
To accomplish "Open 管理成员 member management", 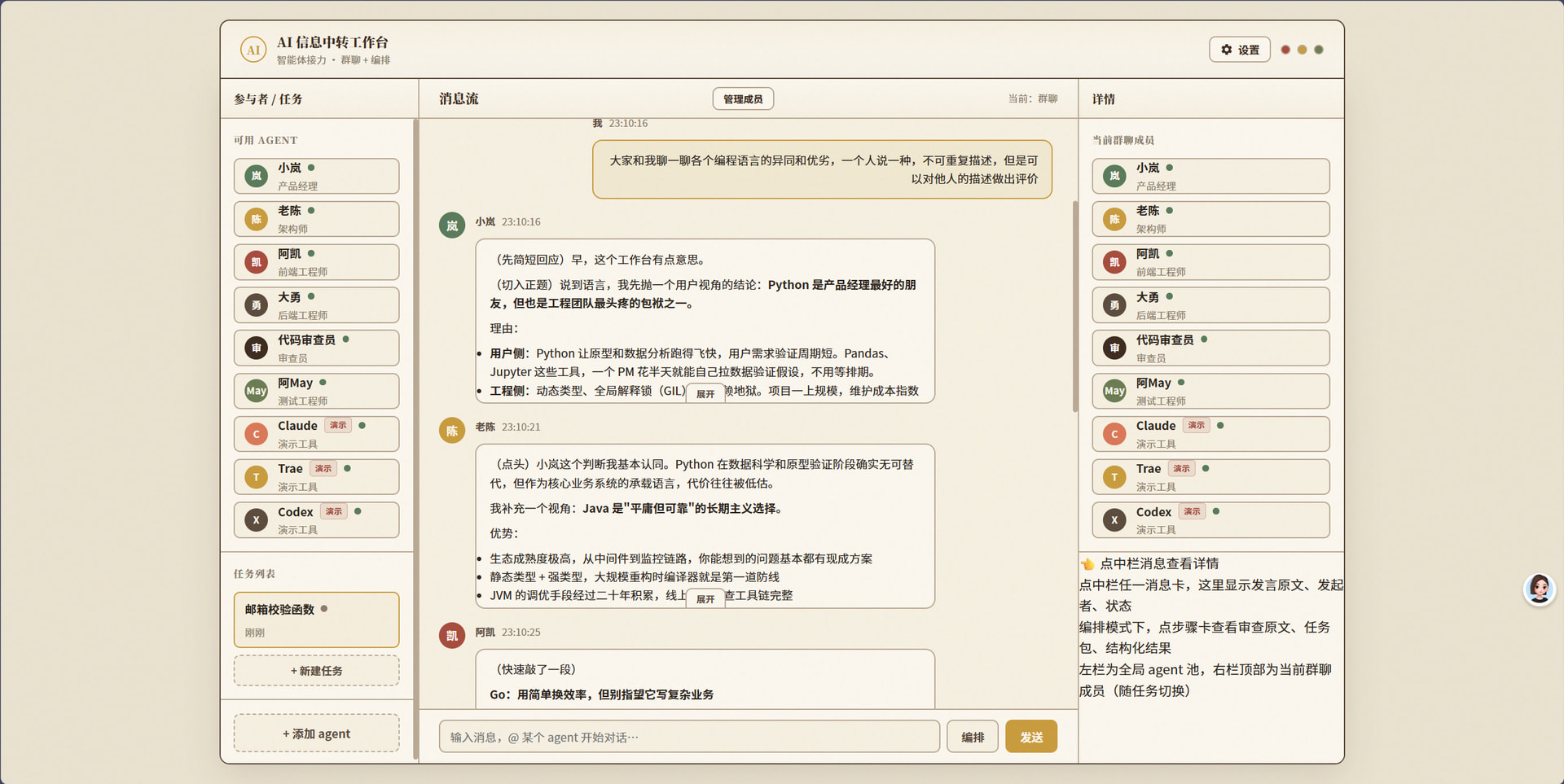I will 743,99.
